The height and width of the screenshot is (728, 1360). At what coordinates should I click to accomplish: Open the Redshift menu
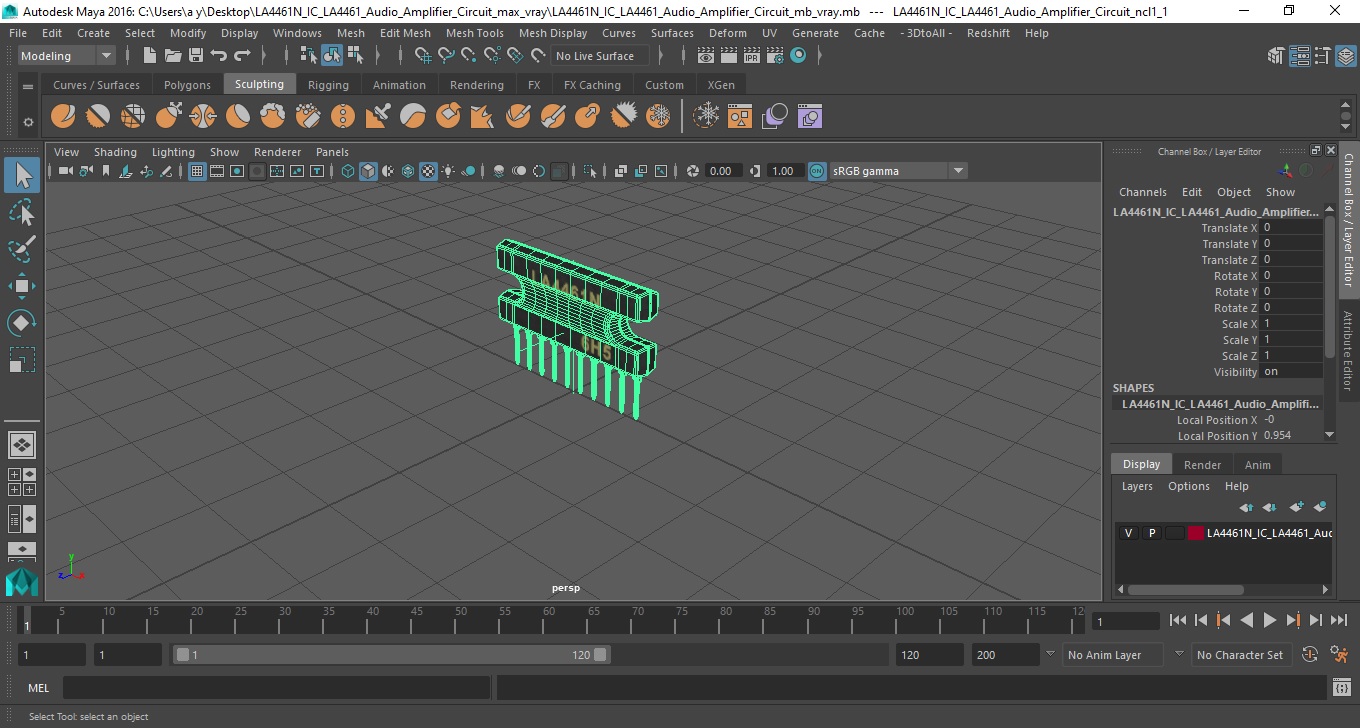(988, 33)
